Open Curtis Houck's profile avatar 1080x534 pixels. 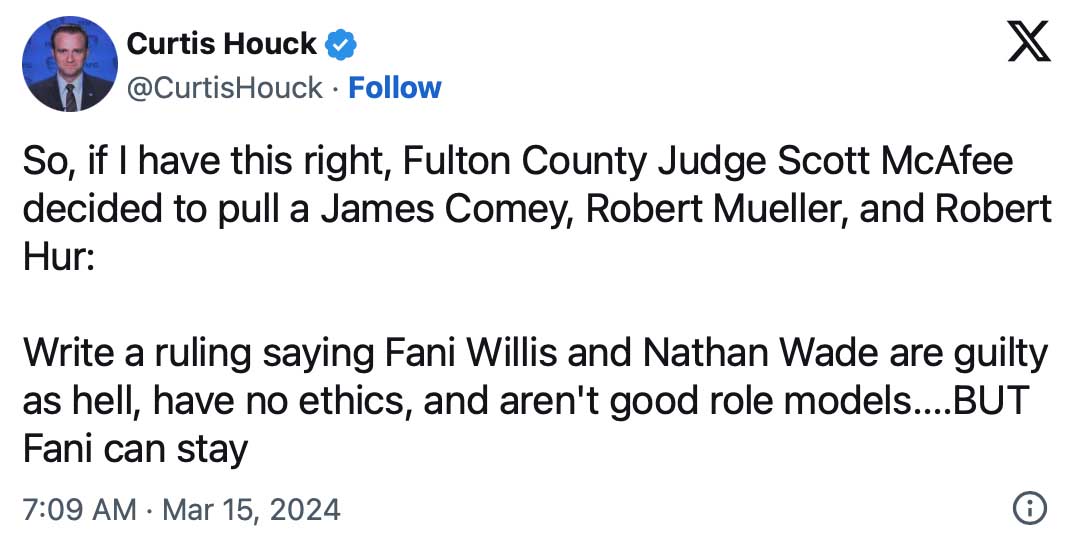click(70, 63)
